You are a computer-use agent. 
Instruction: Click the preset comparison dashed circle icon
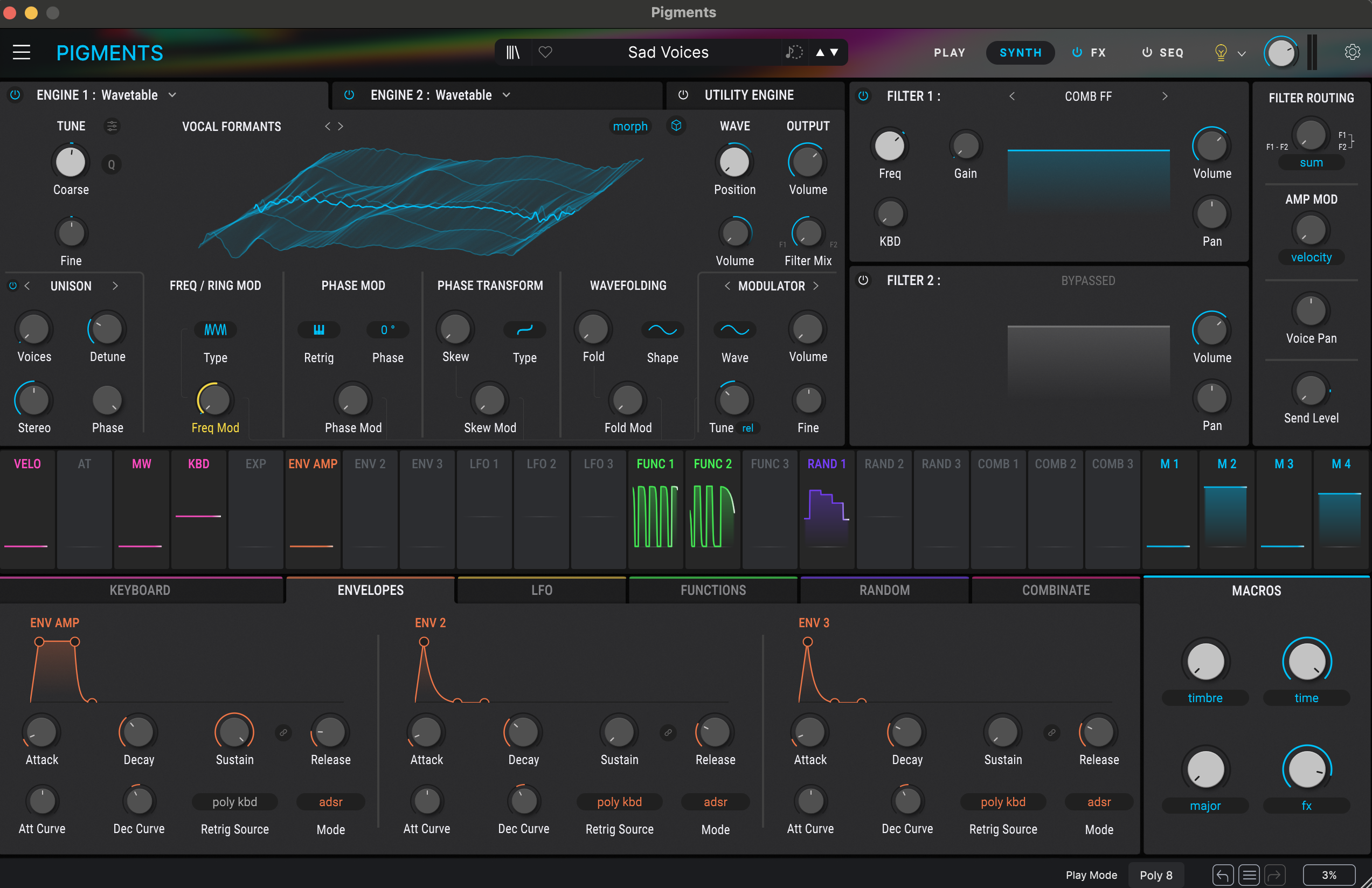pyautogui.click(x=794, y=52)
